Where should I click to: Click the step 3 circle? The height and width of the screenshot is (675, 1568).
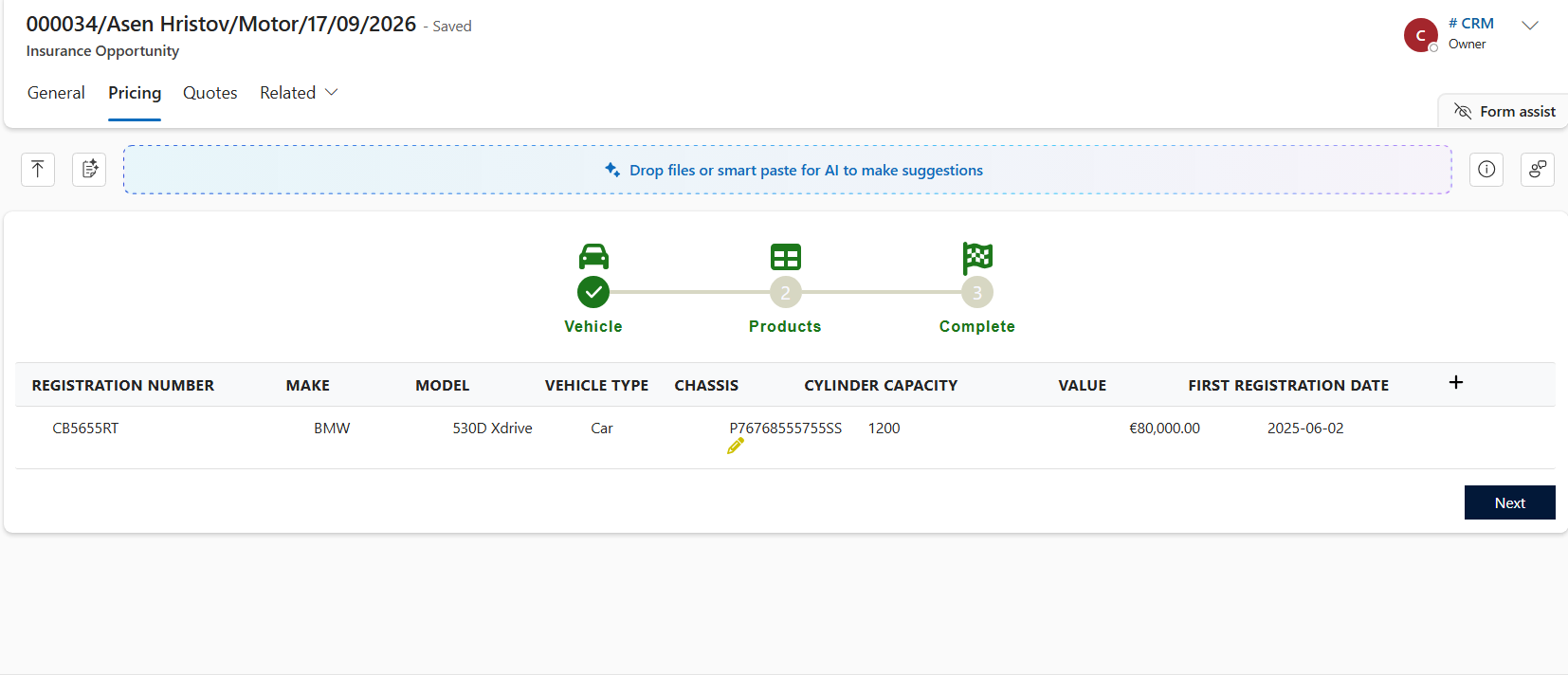(x=977, y=292)
